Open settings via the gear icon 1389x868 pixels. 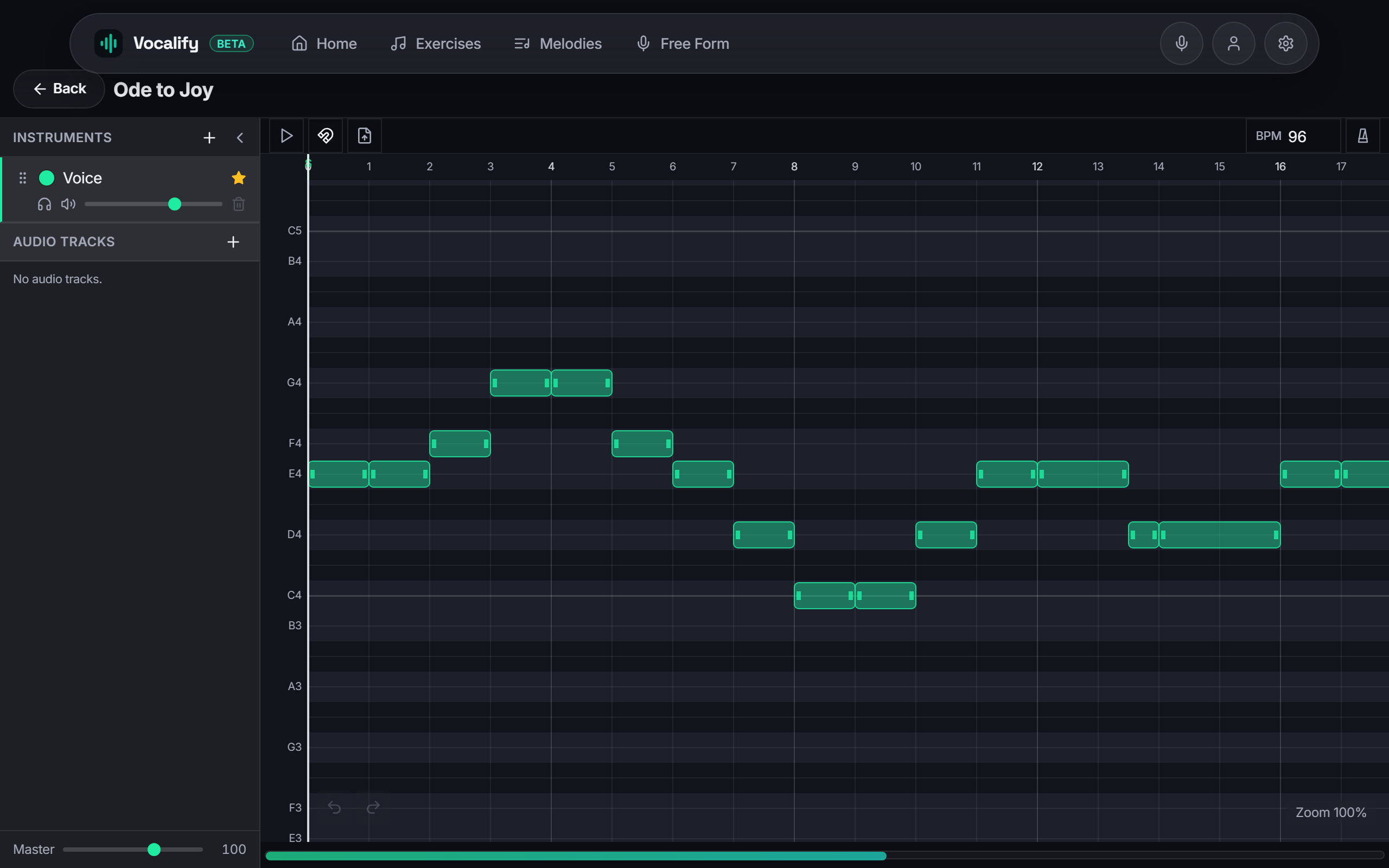(x=1286, y=43)
